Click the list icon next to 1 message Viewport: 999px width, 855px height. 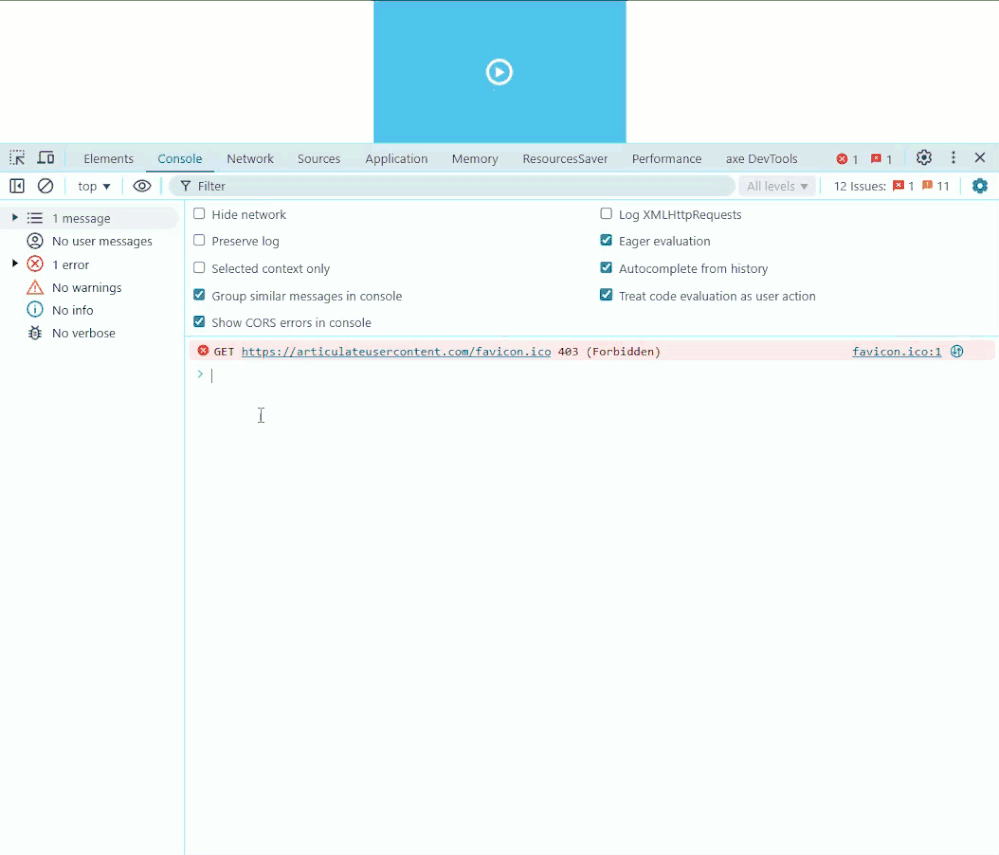click(x=35, y=218)
